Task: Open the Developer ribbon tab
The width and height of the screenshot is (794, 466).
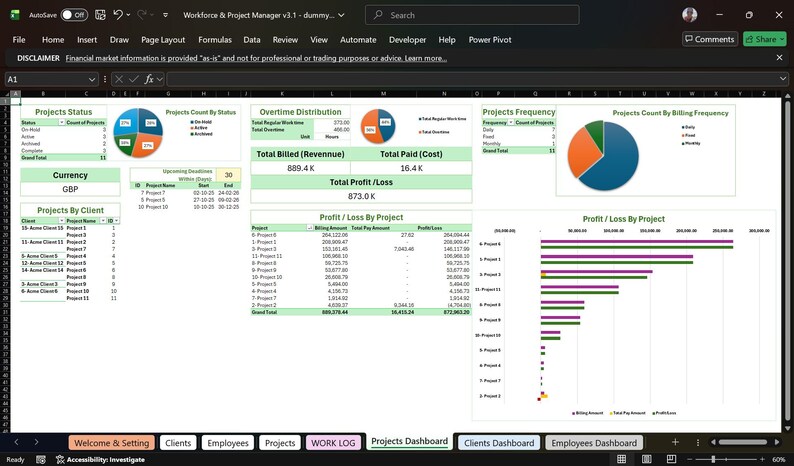Action: click(x=408, y=40)
